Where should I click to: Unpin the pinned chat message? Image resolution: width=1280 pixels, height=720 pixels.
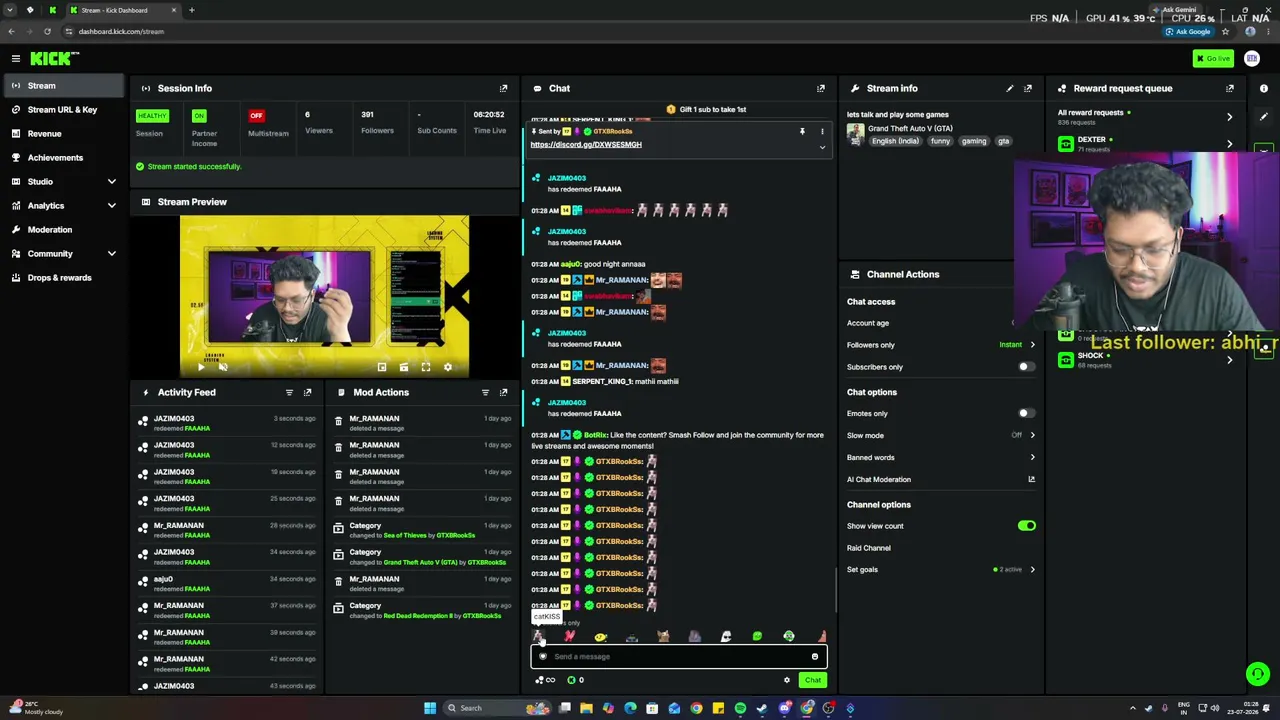[x=801, y=131]
